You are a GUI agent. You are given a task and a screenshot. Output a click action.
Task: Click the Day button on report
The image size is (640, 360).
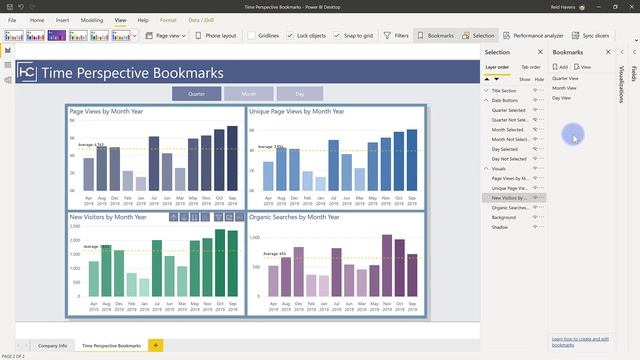coord(300,93)
